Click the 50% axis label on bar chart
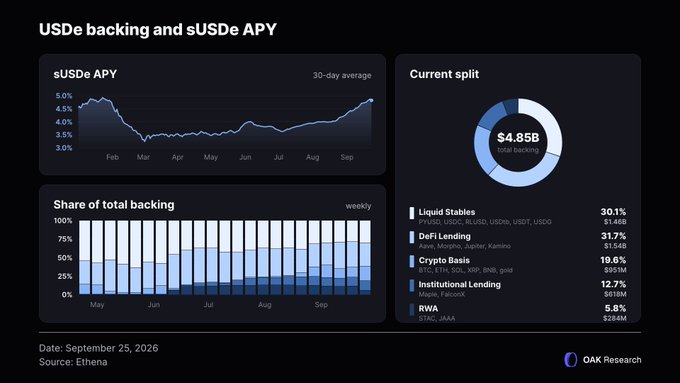680x383 pixels. (65, 258)
